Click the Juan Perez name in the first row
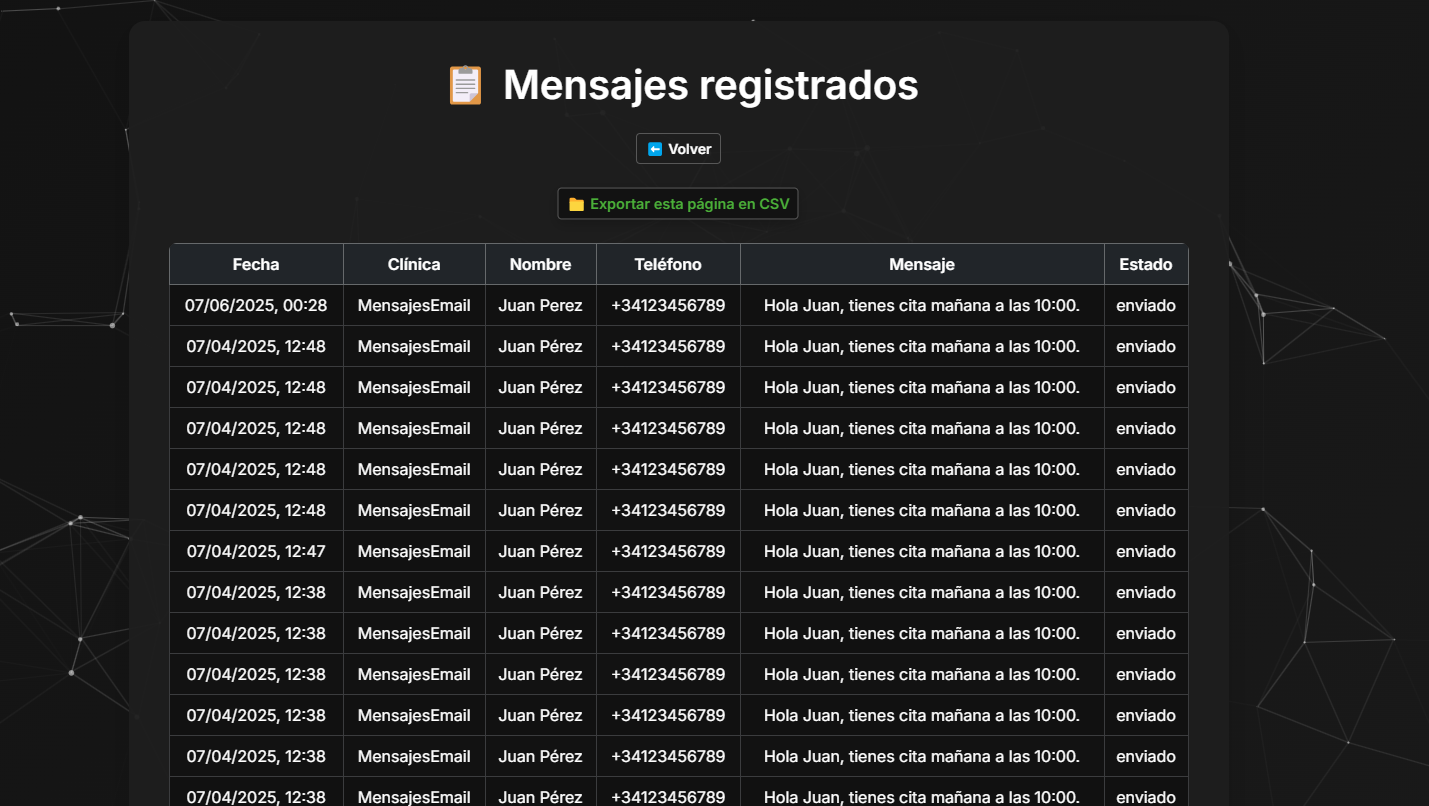1429x806 pixels. pos(540,305)
